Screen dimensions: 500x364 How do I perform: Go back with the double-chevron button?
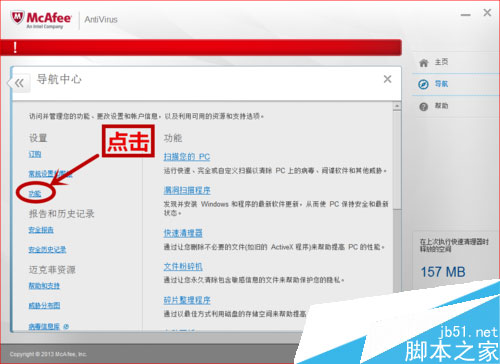tap(19, 83)
